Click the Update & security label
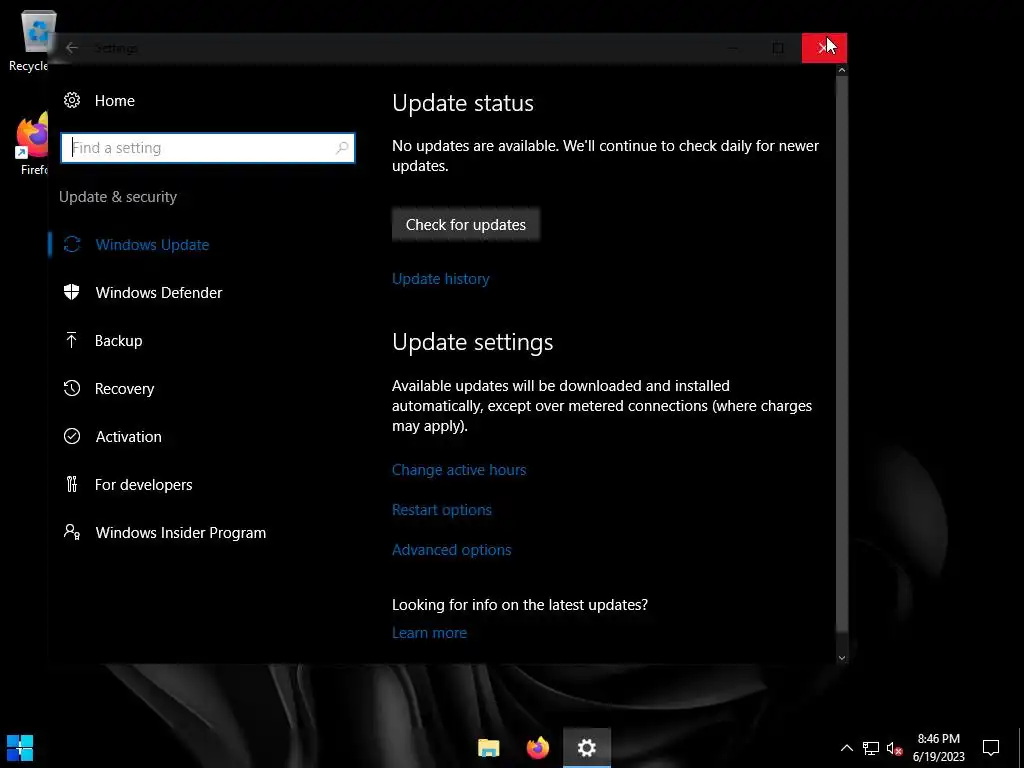 (118, 197)
